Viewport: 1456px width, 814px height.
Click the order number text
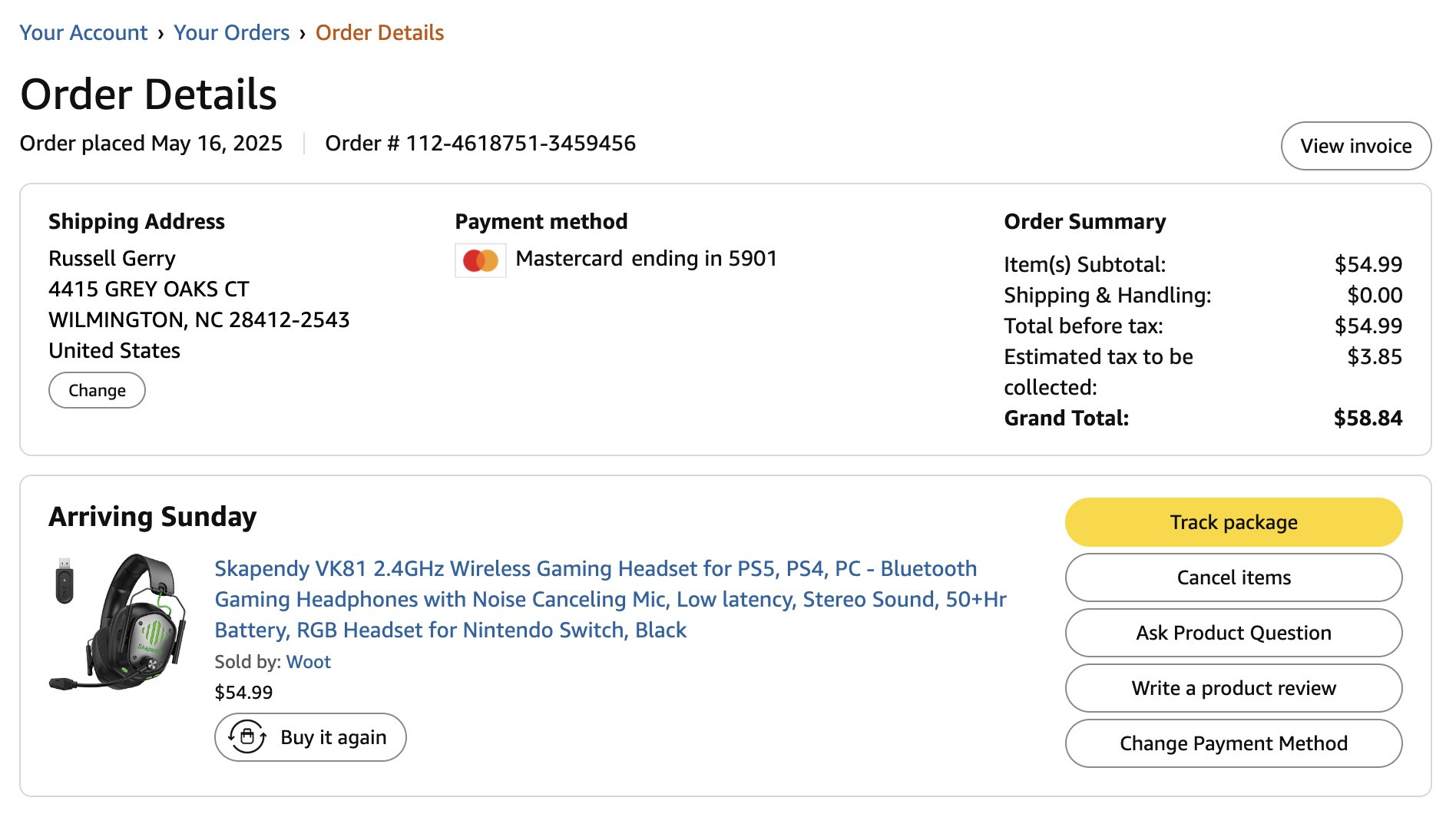[480, 144]
